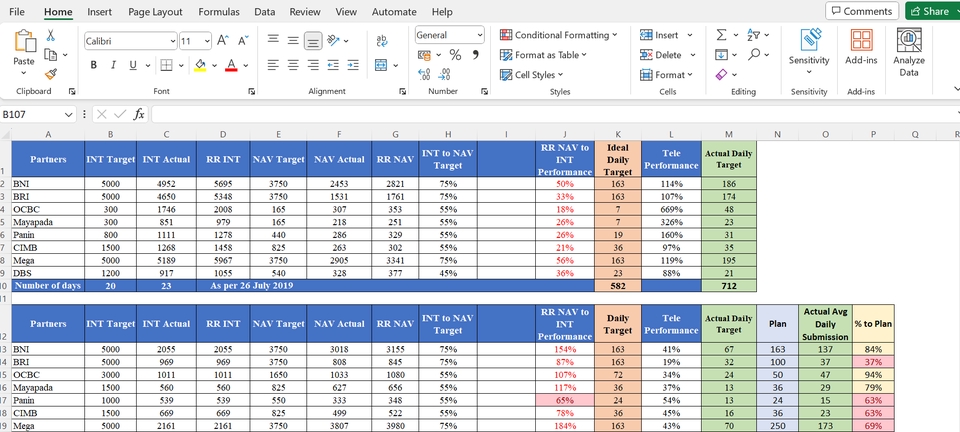Viewport: 960px width, 432px height.
Task: Click the Clear eraser icon
Action: click(721, 75)
